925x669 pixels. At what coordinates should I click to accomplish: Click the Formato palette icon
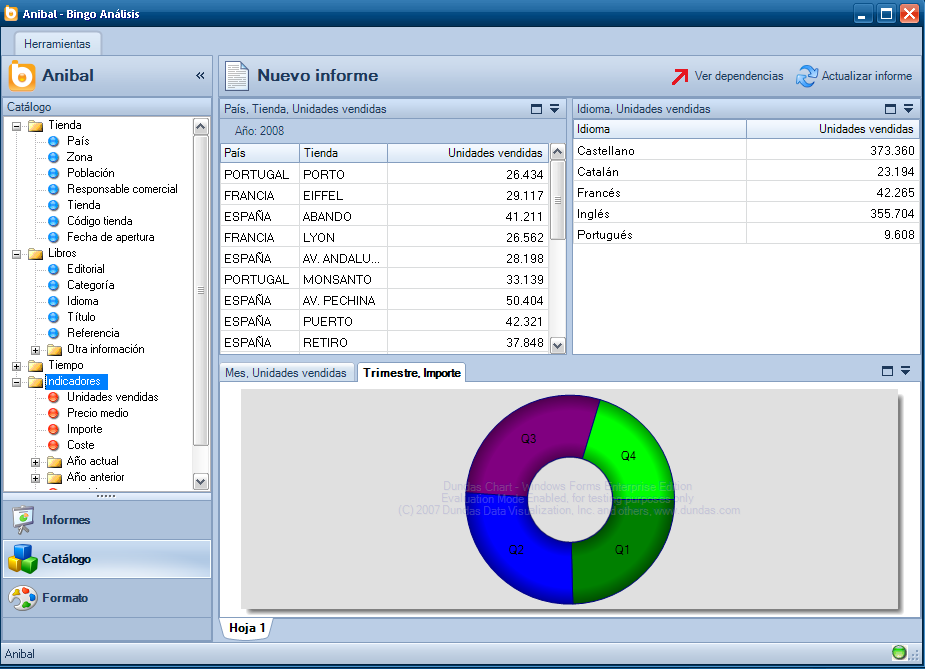(x=22, y=598)
